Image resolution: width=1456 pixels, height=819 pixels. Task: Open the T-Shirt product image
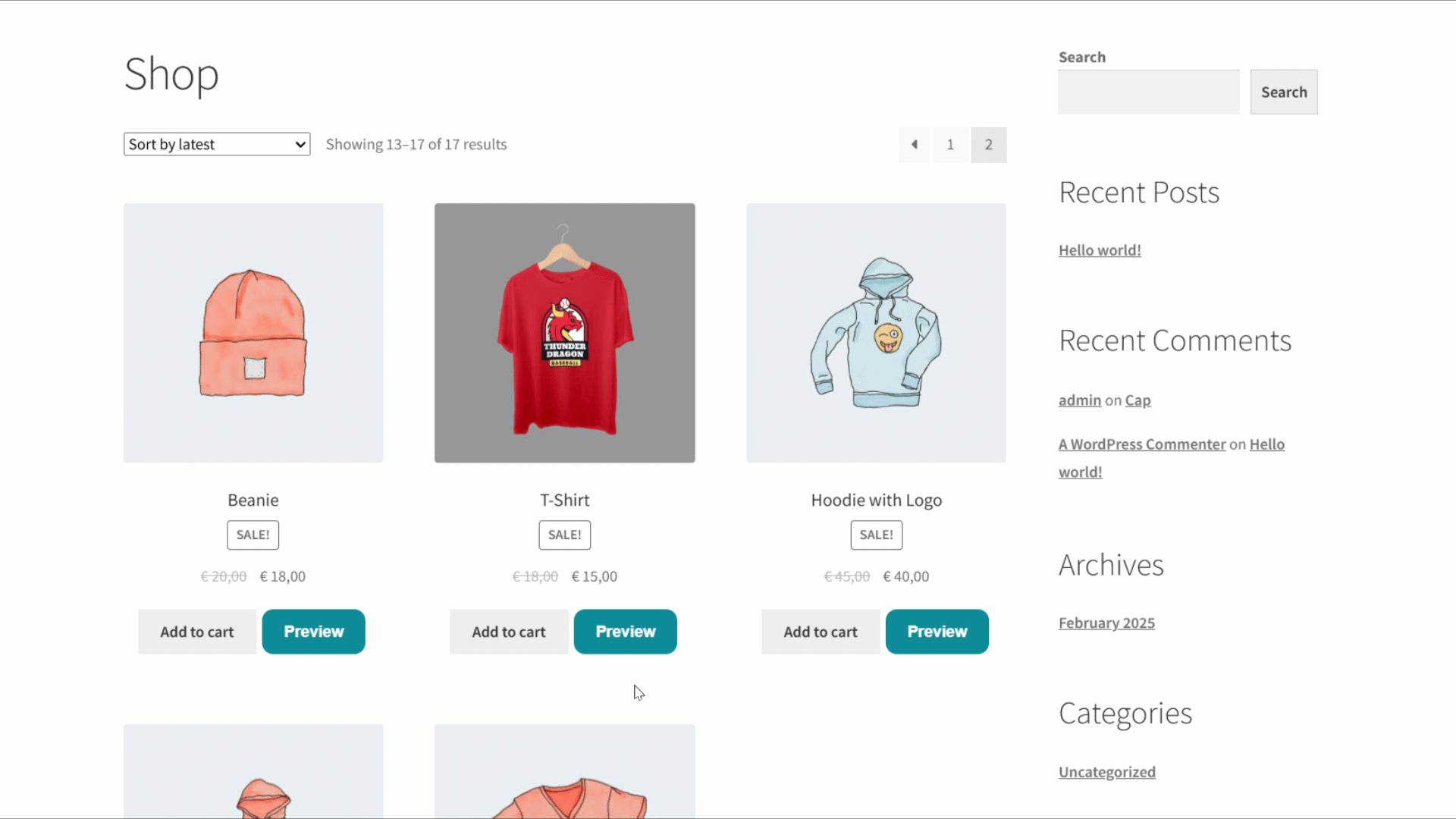[564, 333]
